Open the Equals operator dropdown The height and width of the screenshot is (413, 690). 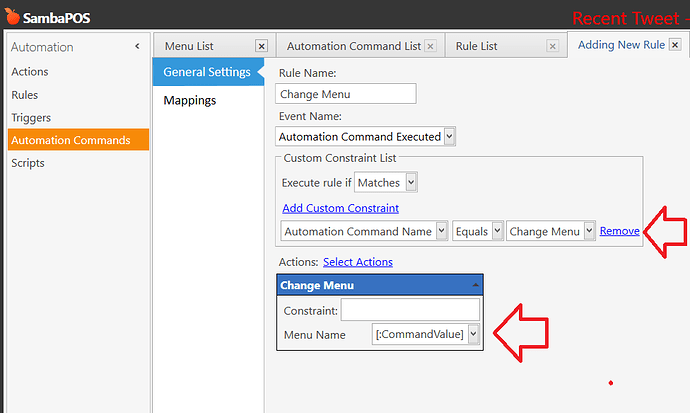pyautogui.click(x=496, y=231)
